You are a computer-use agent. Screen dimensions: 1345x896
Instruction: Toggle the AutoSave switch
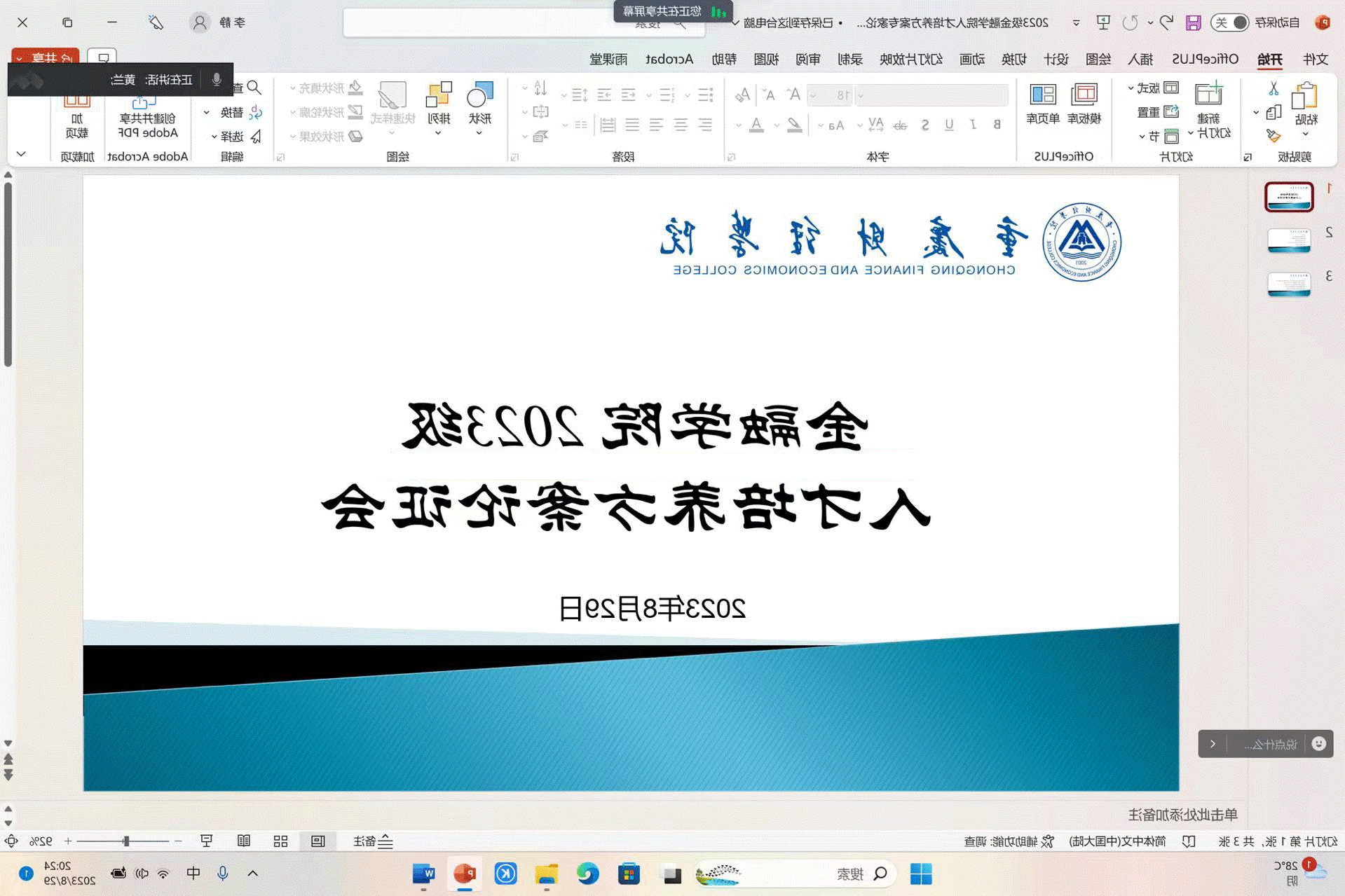point(1230,22)
